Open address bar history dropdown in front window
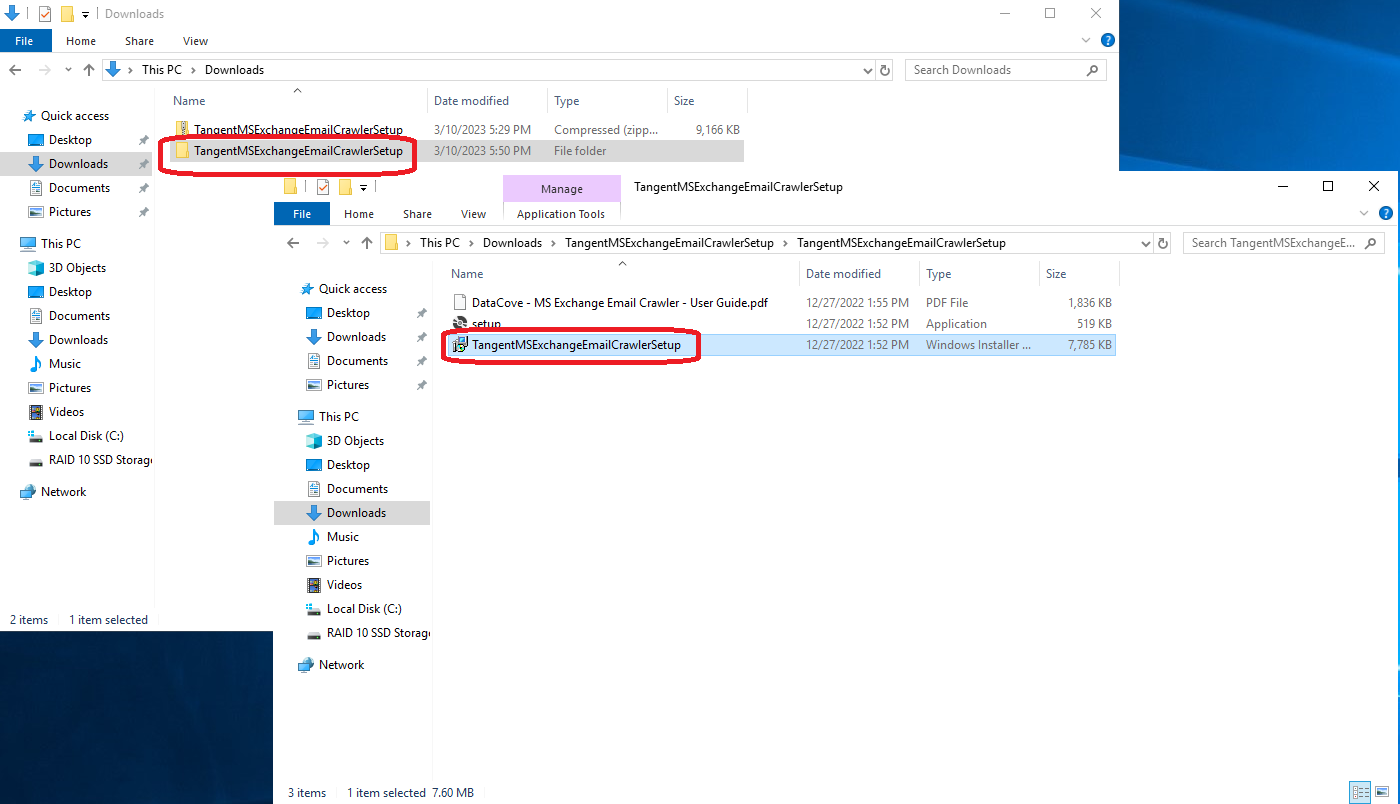 coord(1145,243)
